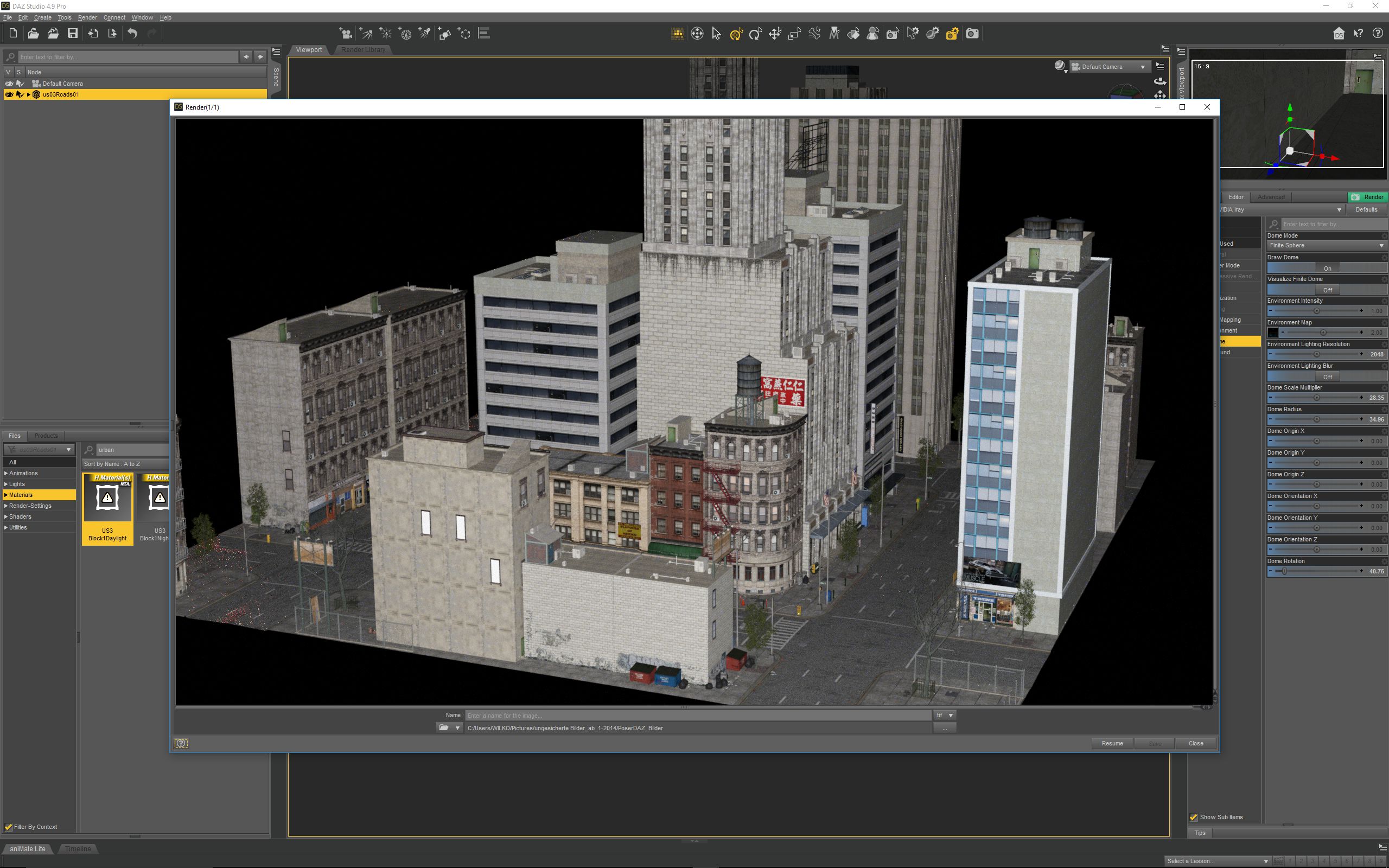Select the Scale tool icon
This screenshot has width=1389, height=868.
tap(794, 34)
